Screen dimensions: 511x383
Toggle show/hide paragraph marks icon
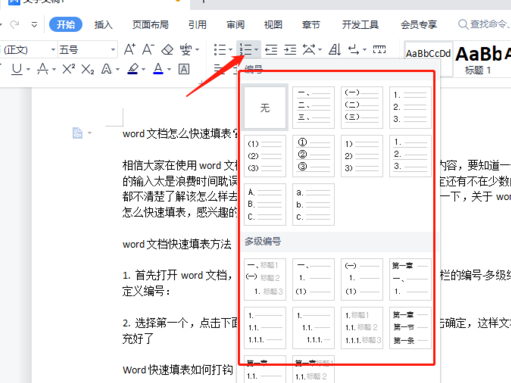[x=353, y=50]
